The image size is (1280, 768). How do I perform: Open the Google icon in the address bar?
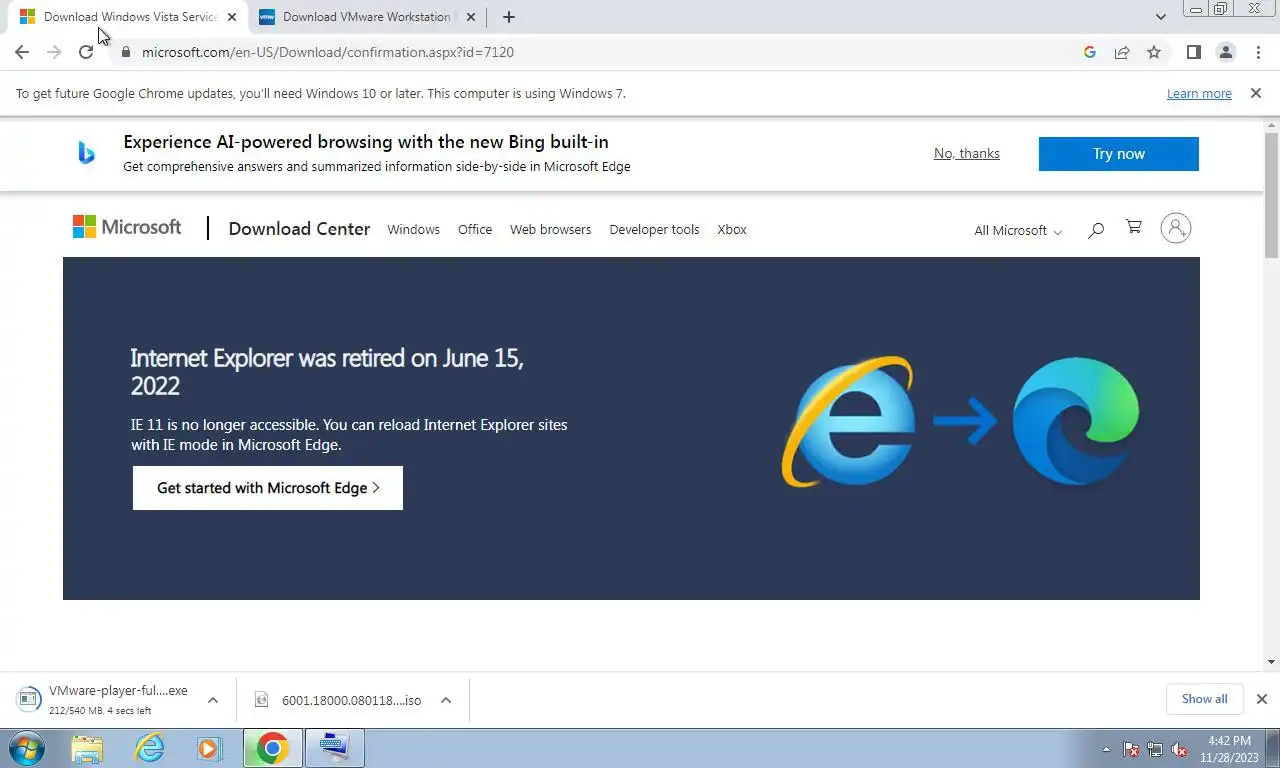click(1090, 52)
